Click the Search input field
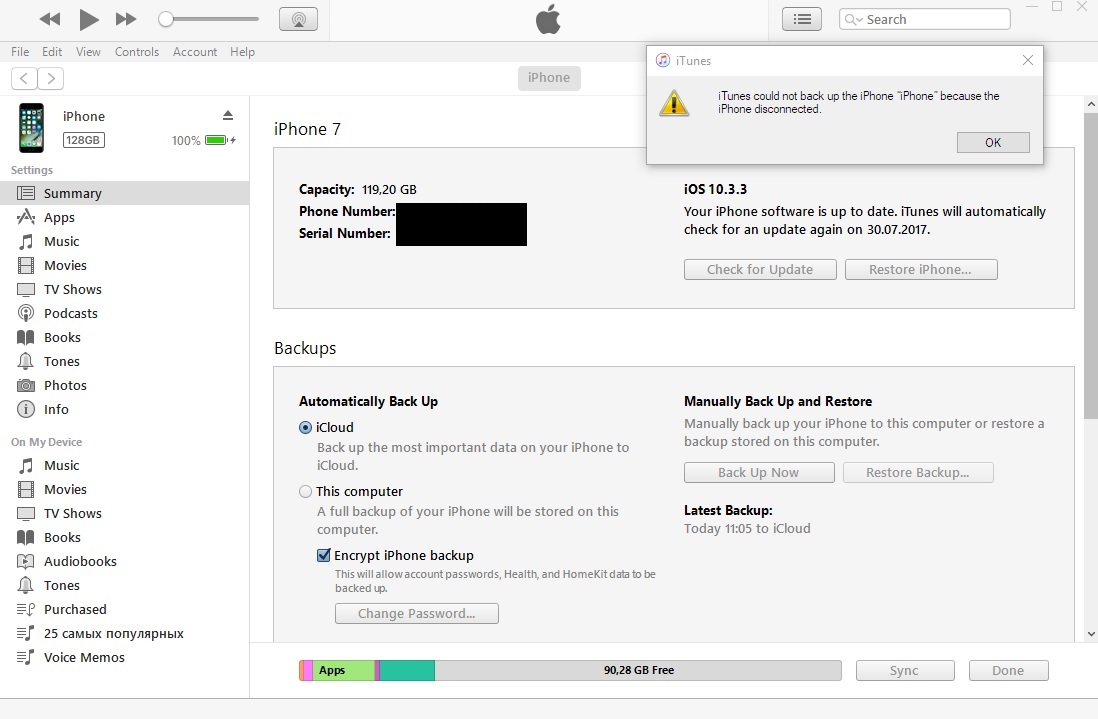Image resolution: width=1098 pixels, height=719 pixels. coord(924,20)
